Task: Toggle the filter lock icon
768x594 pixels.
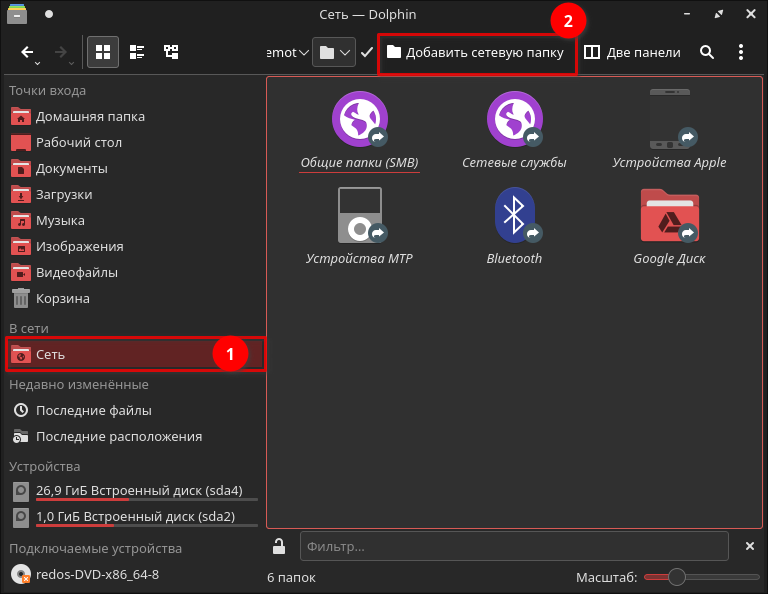Action: (280, 546)
